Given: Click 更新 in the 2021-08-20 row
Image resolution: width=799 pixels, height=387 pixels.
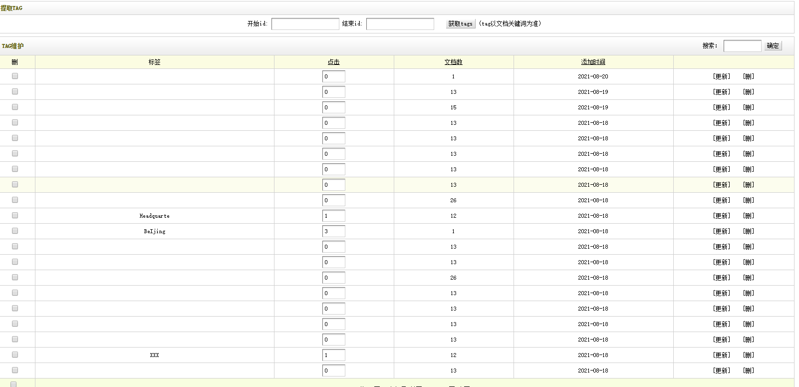Looking at the screenshot, I should click(721, 76).
